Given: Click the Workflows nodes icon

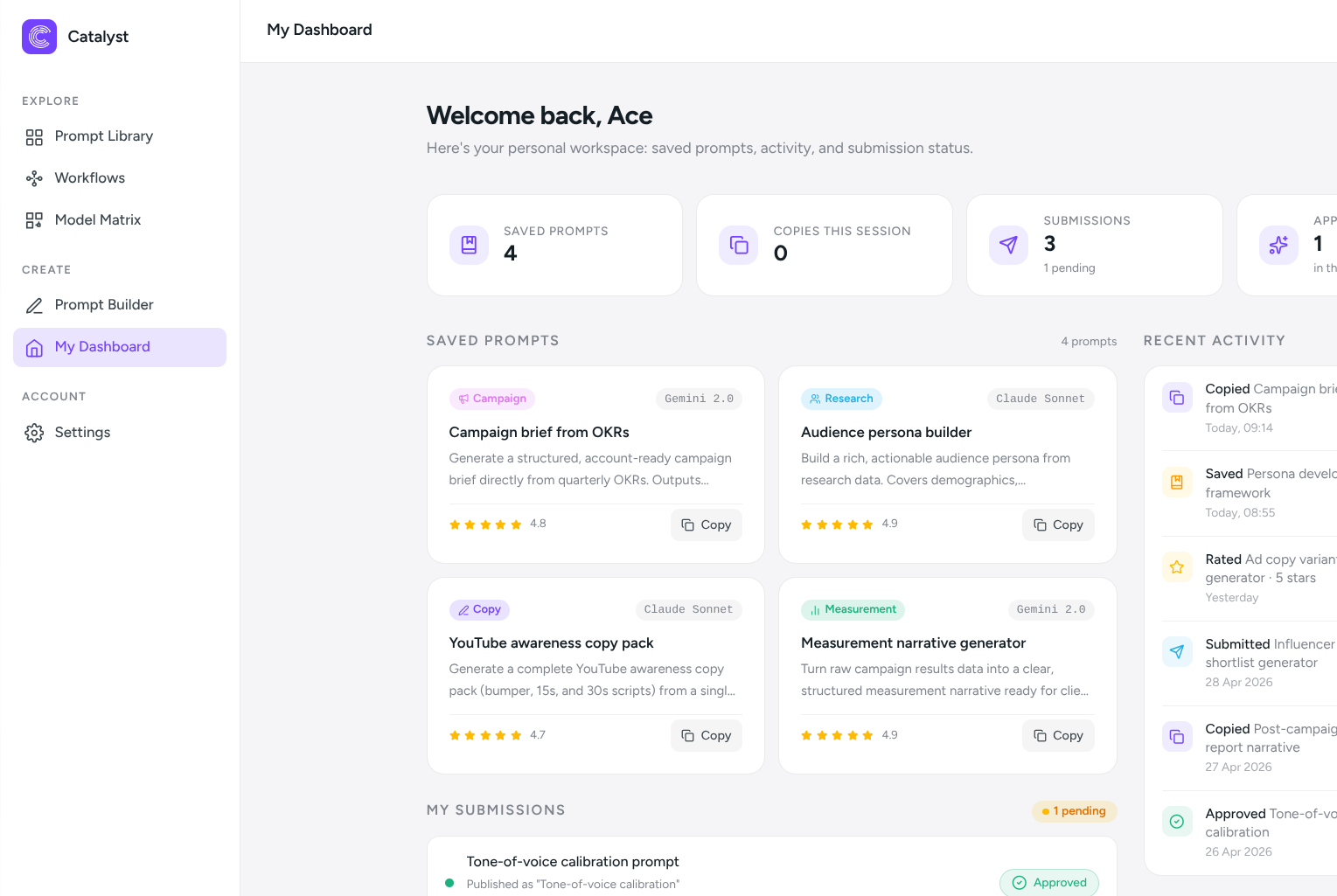Looking at the screenshot, I should point(34,179).
